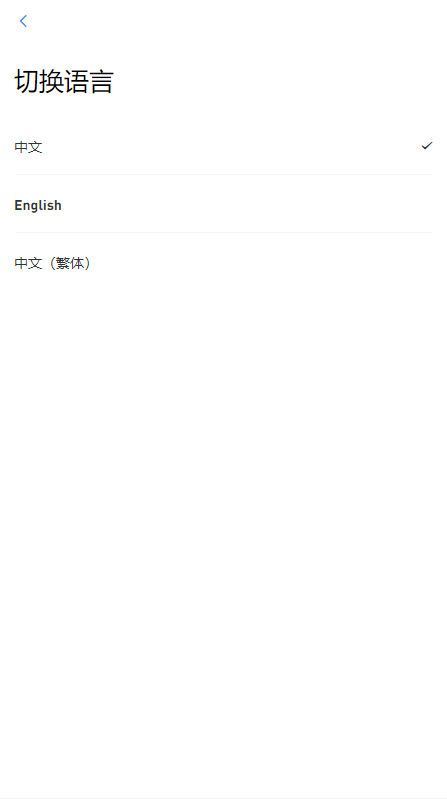Switch the app language to English
Image resolution: width=447 pixels, height=799 pixels.
coord(223,205)
